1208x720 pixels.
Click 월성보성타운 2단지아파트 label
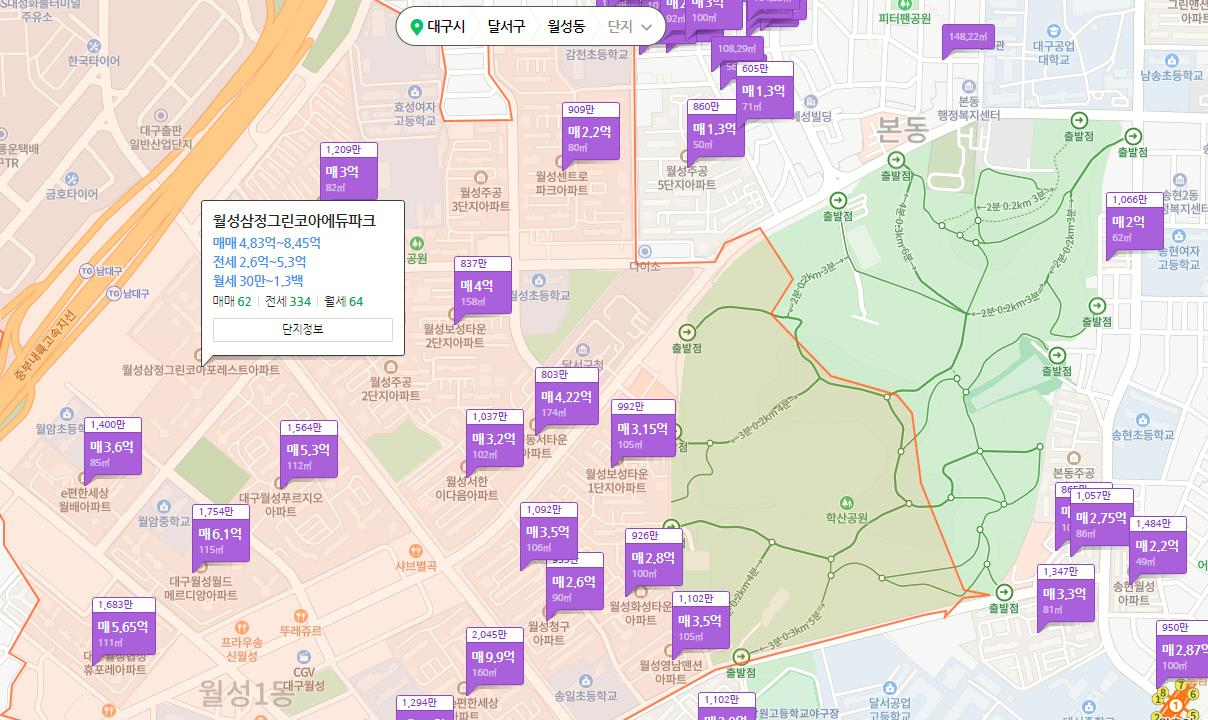click(455, 335)
